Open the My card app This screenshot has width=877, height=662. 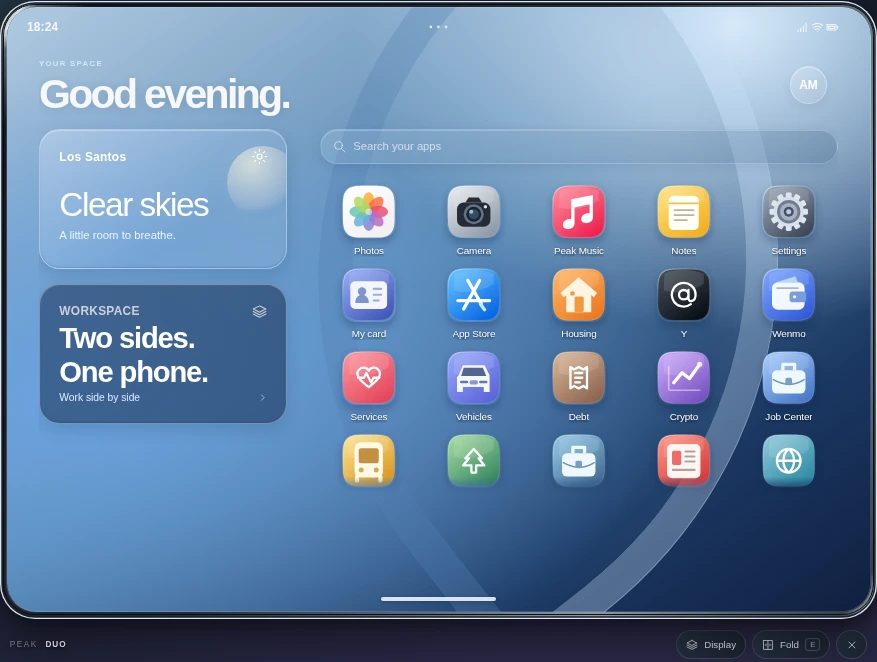369,295
